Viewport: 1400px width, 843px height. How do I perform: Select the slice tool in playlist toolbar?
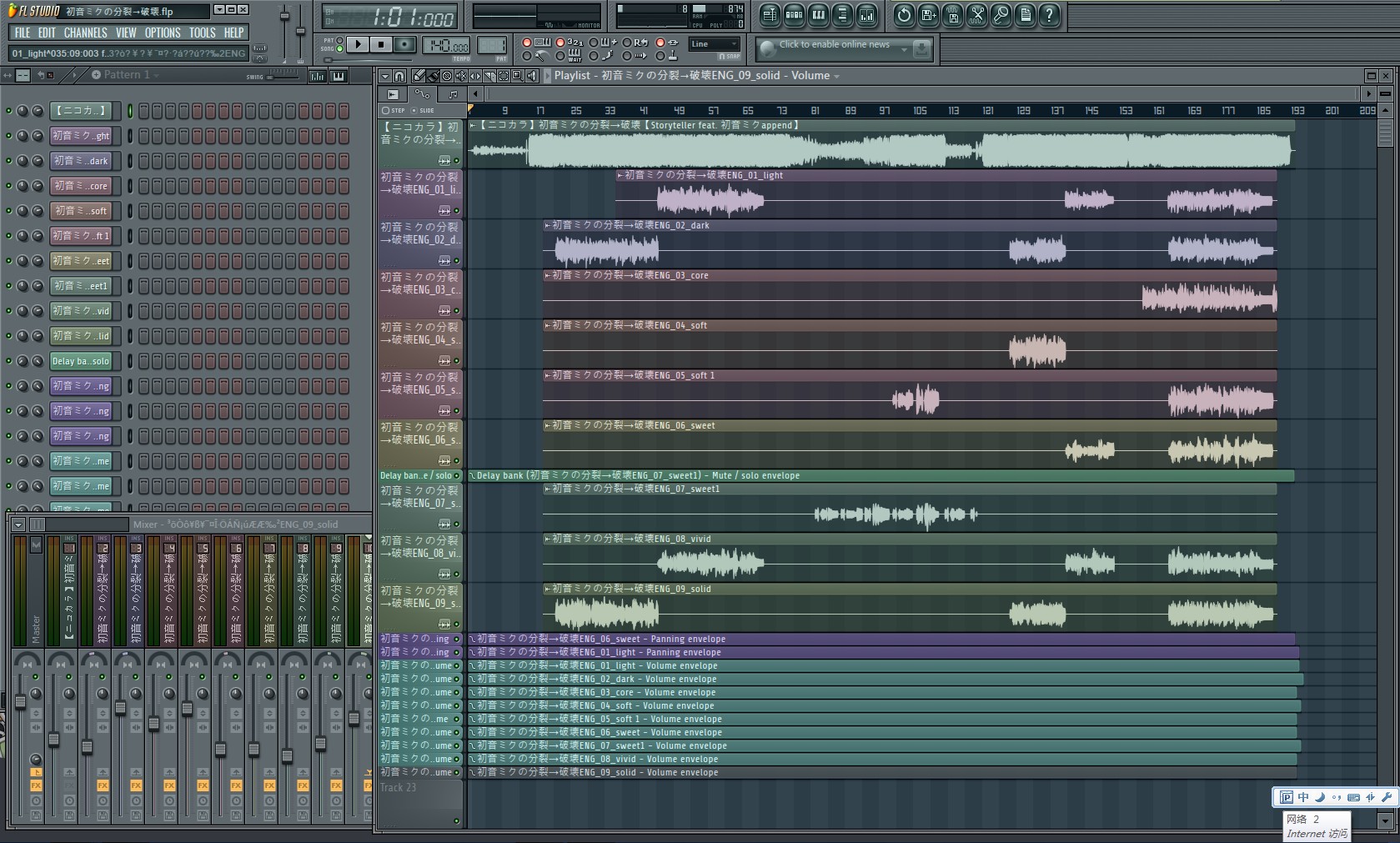tap(489, 76)
